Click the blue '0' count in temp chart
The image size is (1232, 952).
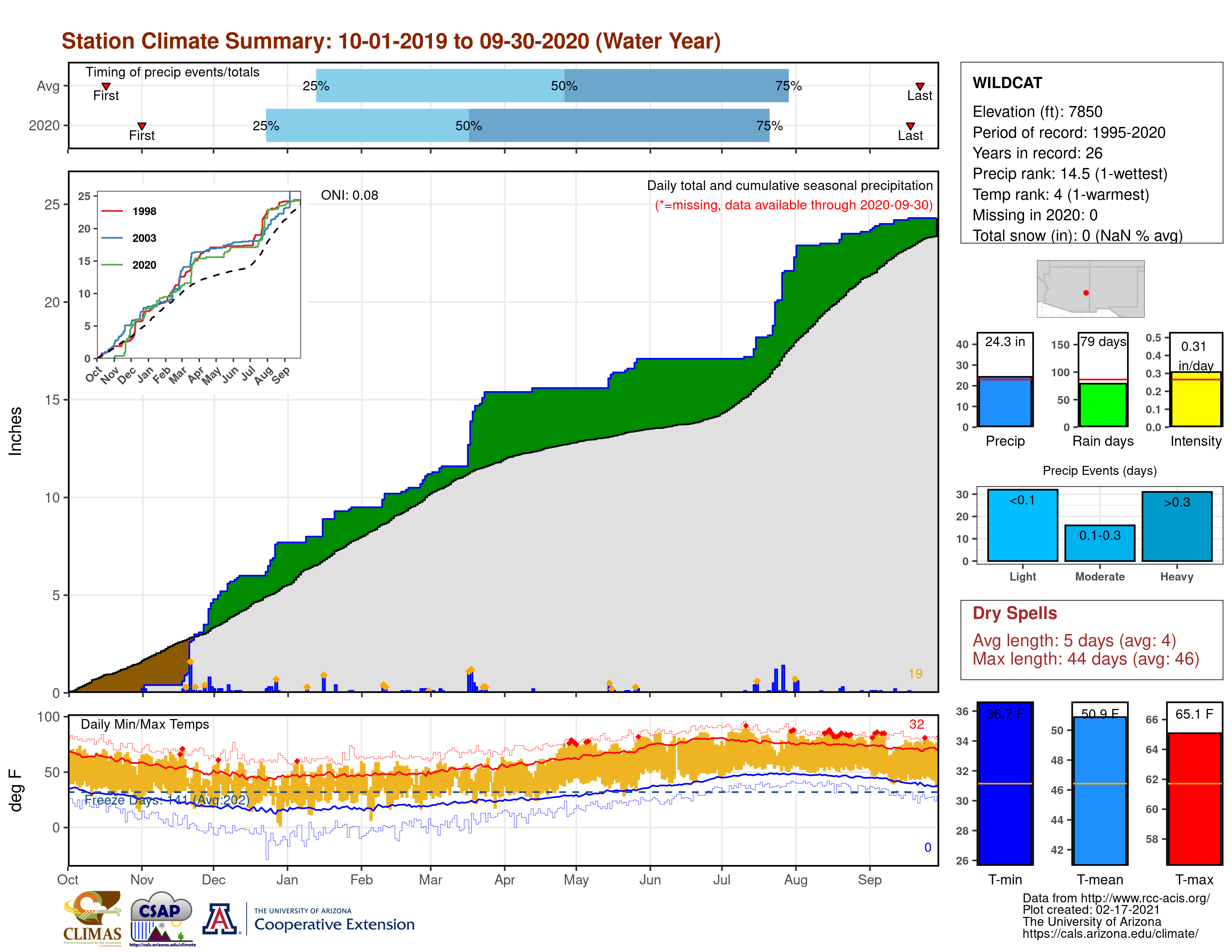pos(927,848)
